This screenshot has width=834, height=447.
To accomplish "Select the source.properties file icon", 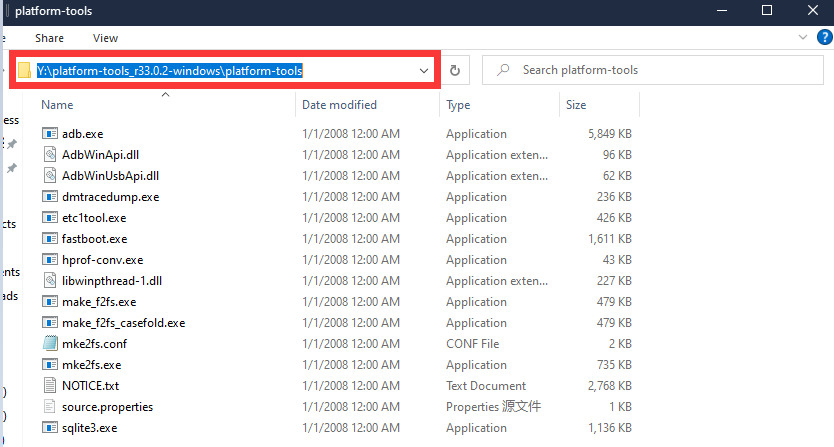I will tap(51, 407).
